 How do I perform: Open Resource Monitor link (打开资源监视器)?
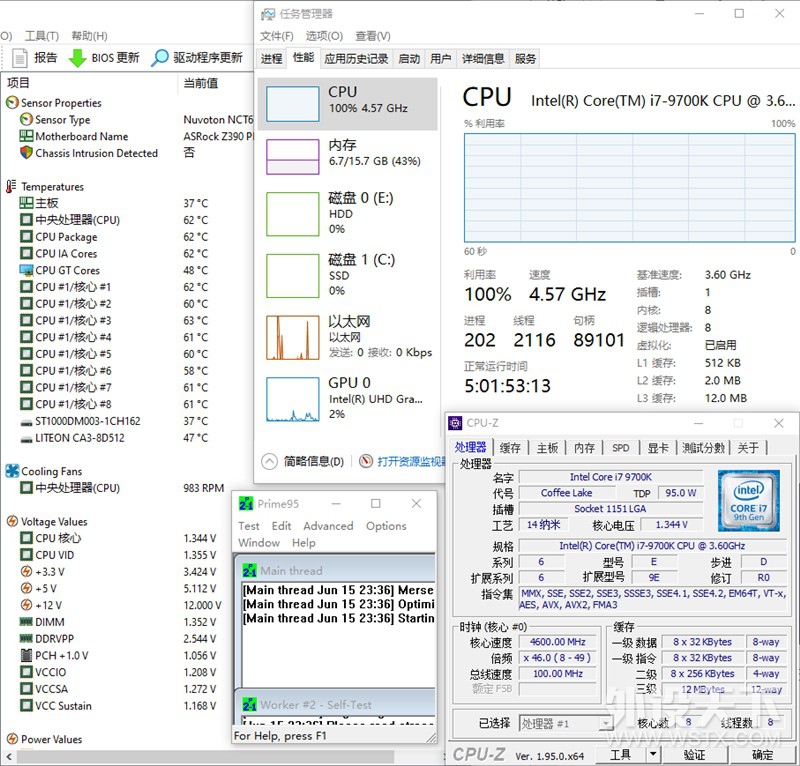[x=411, y=461]
